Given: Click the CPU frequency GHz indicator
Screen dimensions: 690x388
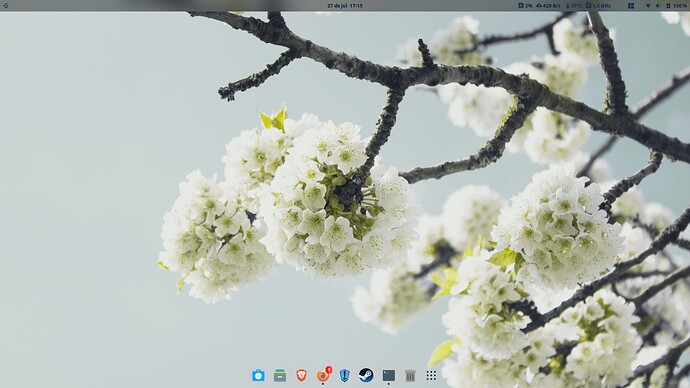Looking at the screenshot, I should 598,6.
